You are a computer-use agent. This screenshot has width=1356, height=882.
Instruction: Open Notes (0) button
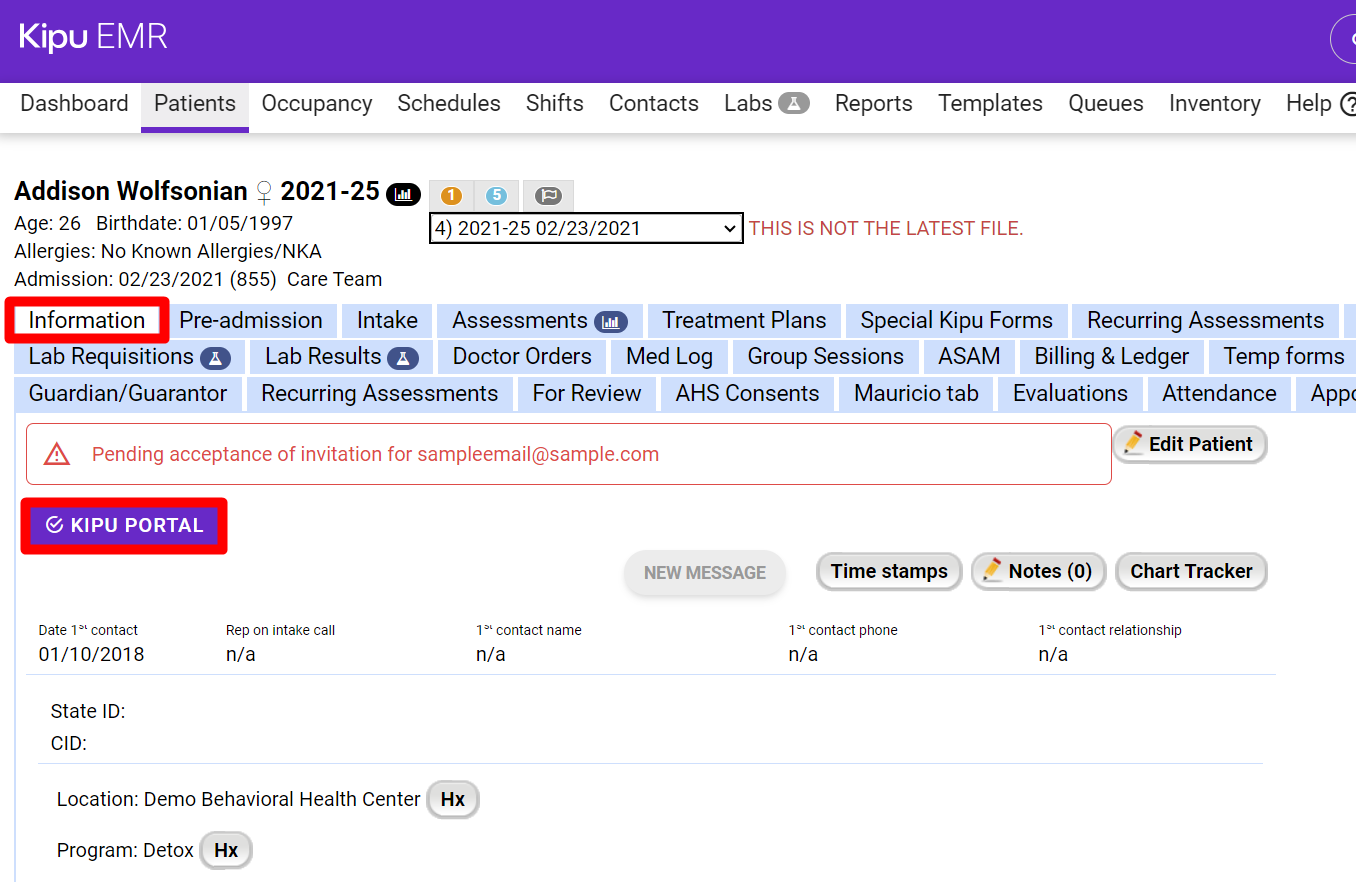point(1038,572)
